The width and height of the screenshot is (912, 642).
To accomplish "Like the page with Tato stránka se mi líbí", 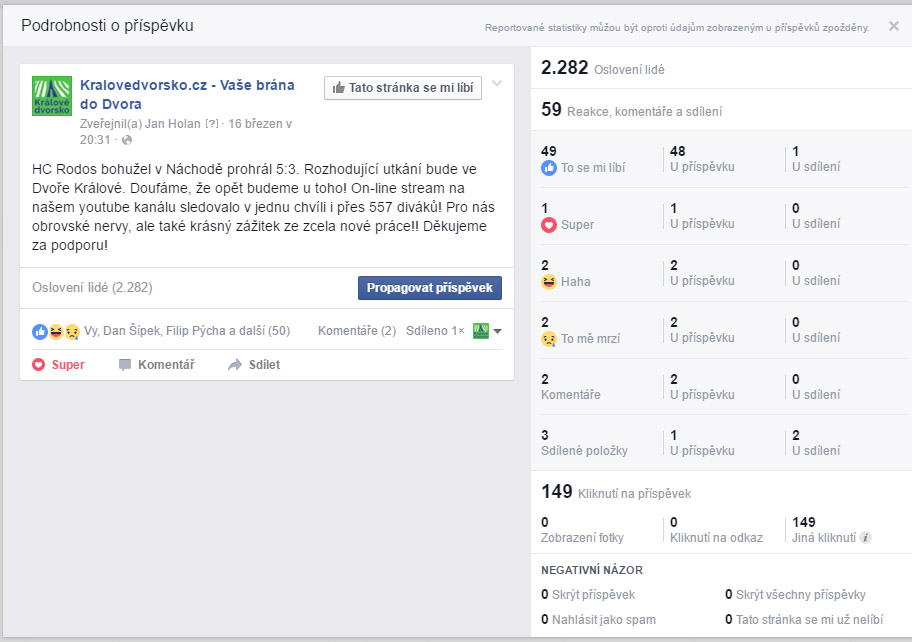I will click(403, 88).
